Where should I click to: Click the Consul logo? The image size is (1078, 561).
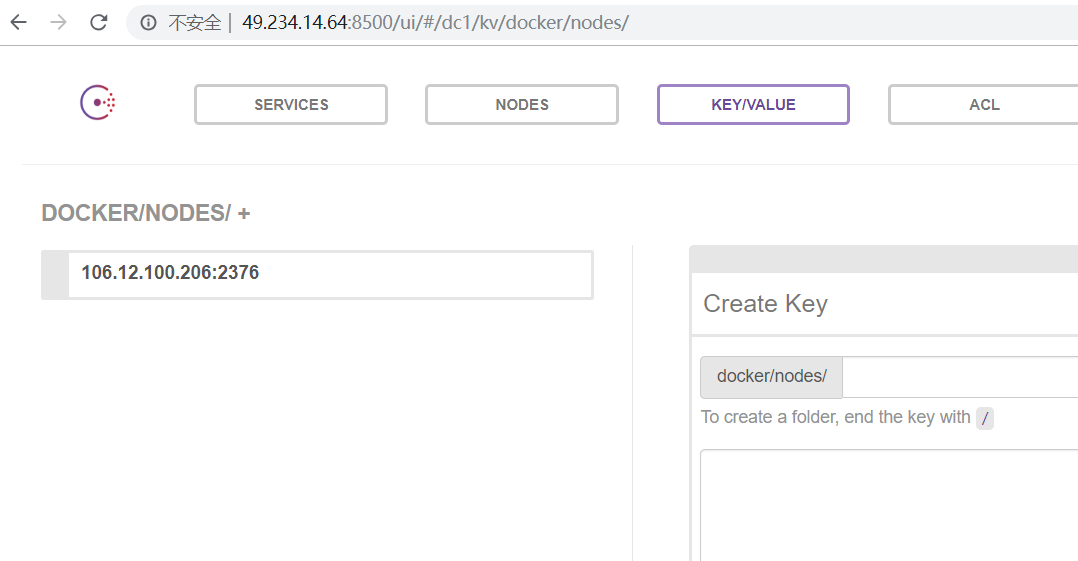[98, 102]
